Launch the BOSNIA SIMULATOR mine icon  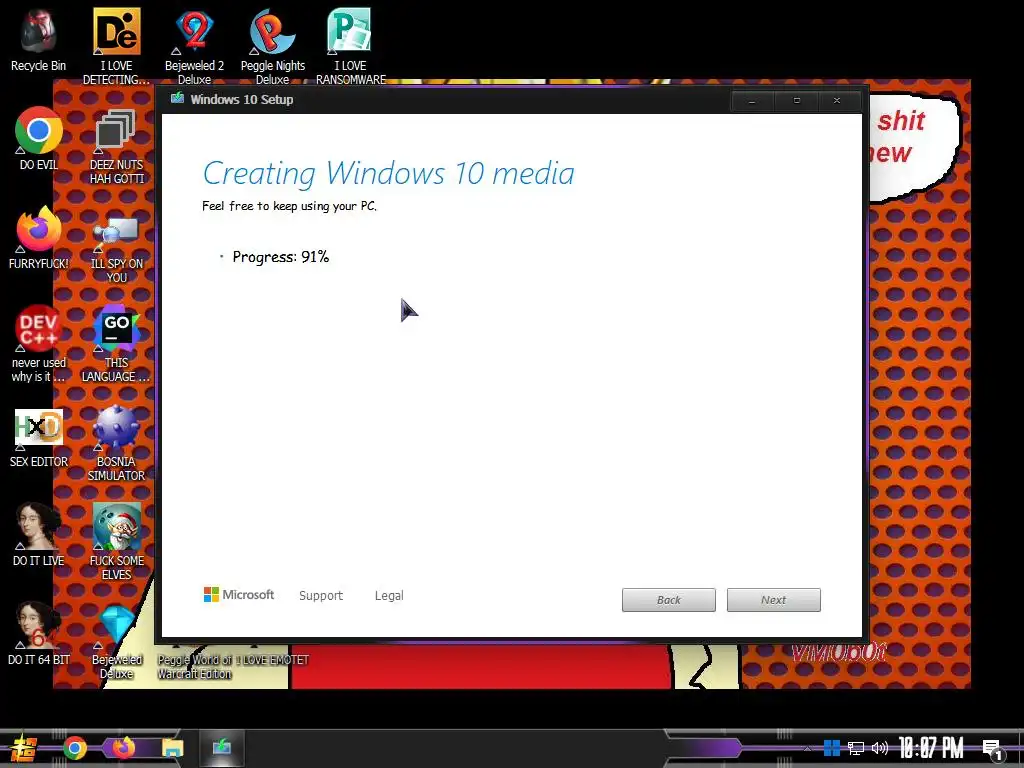tap(116, 443)
